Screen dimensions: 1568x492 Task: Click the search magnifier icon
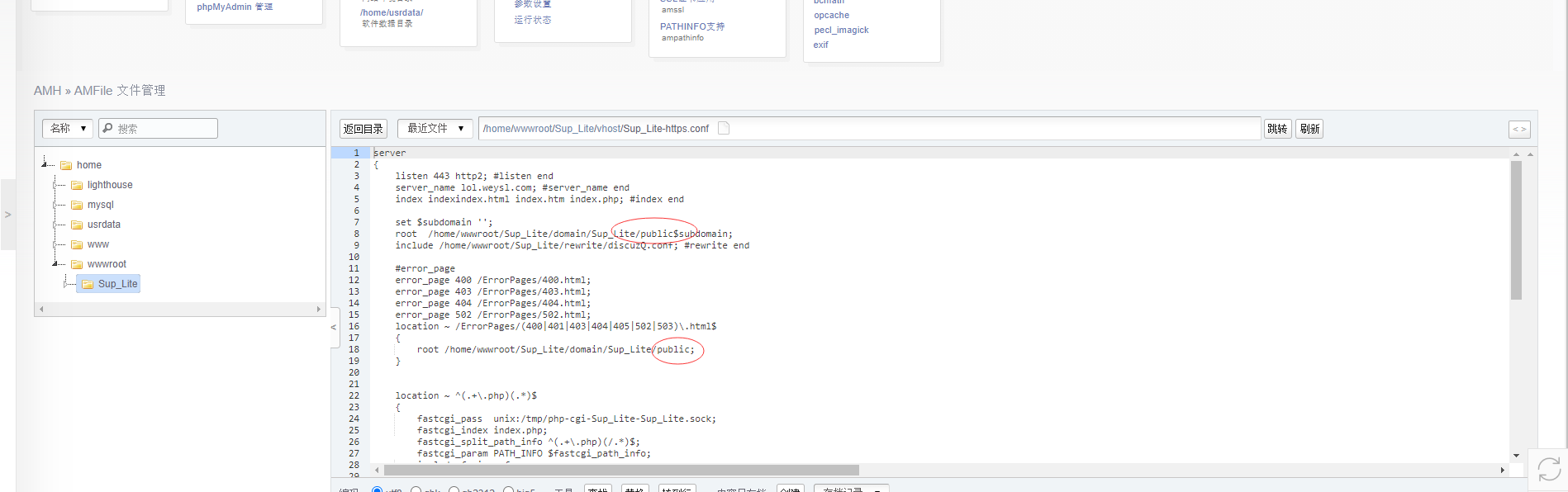107,128
